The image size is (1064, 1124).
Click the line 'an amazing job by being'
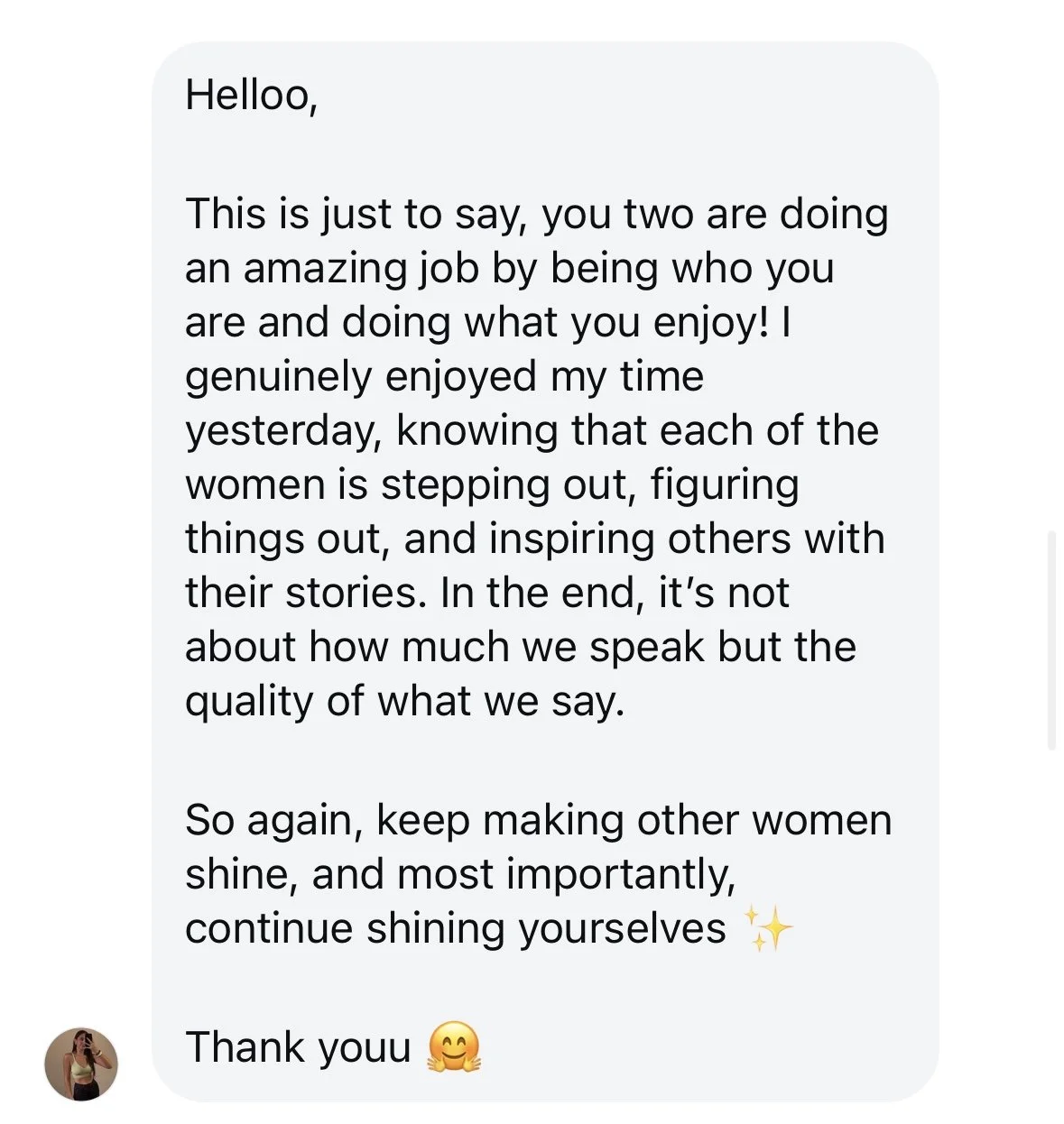tap(509, 270)
